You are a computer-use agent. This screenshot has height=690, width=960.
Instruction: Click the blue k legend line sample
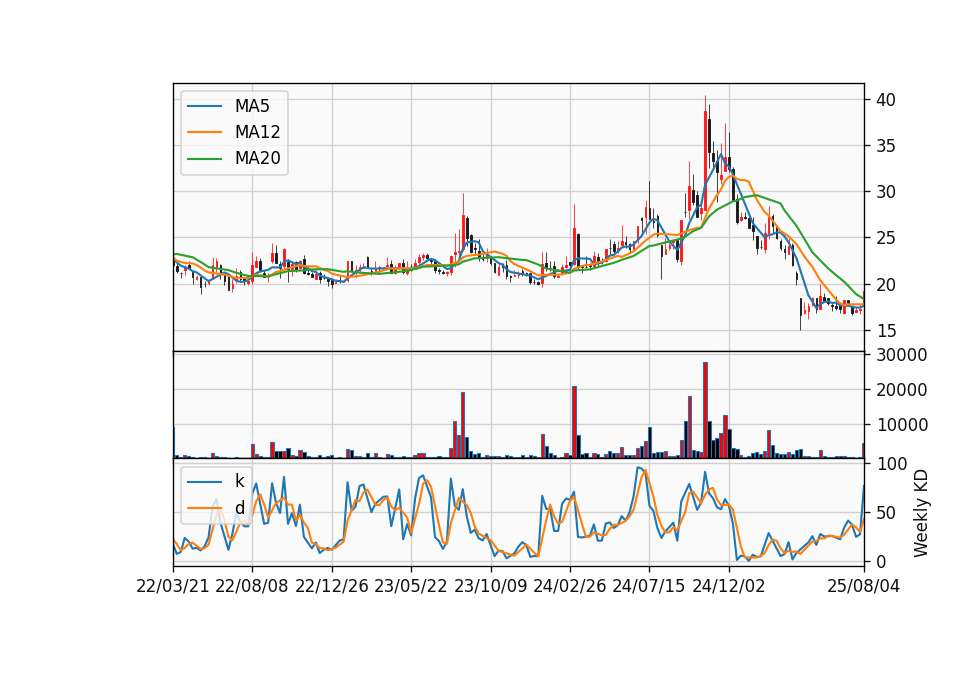point(204,481)
